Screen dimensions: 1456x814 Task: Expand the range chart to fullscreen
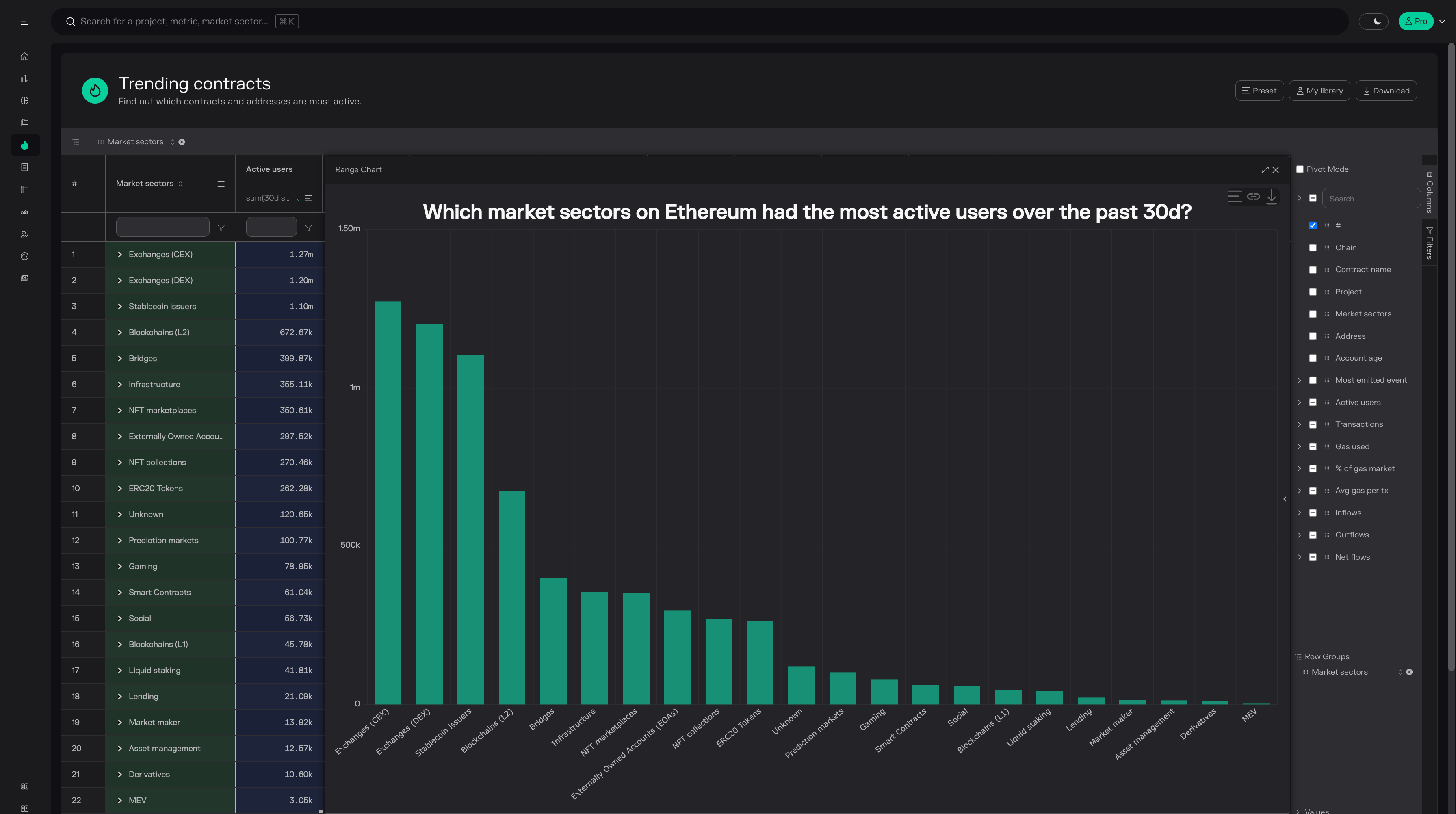click(x=1265, y=170)
